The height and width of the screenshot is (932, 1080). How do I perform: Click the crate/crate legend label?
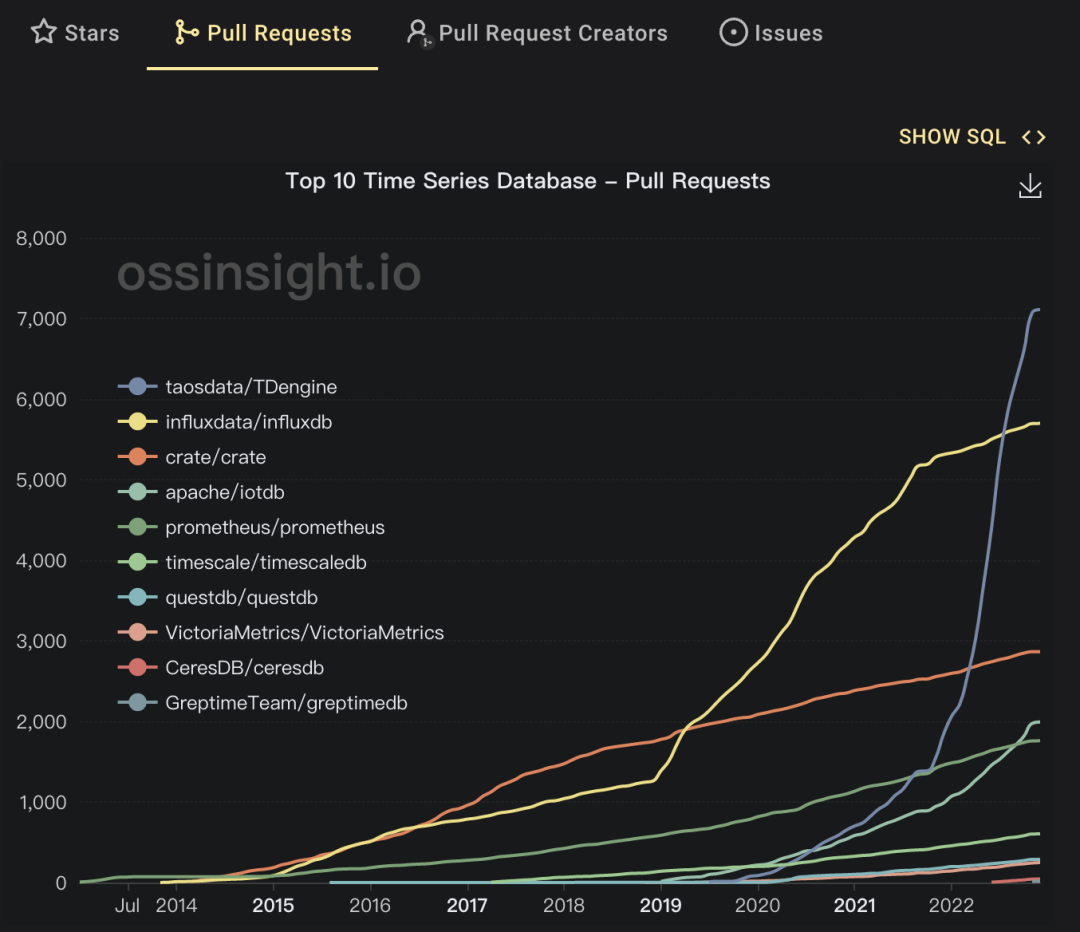tap(216, 457)
